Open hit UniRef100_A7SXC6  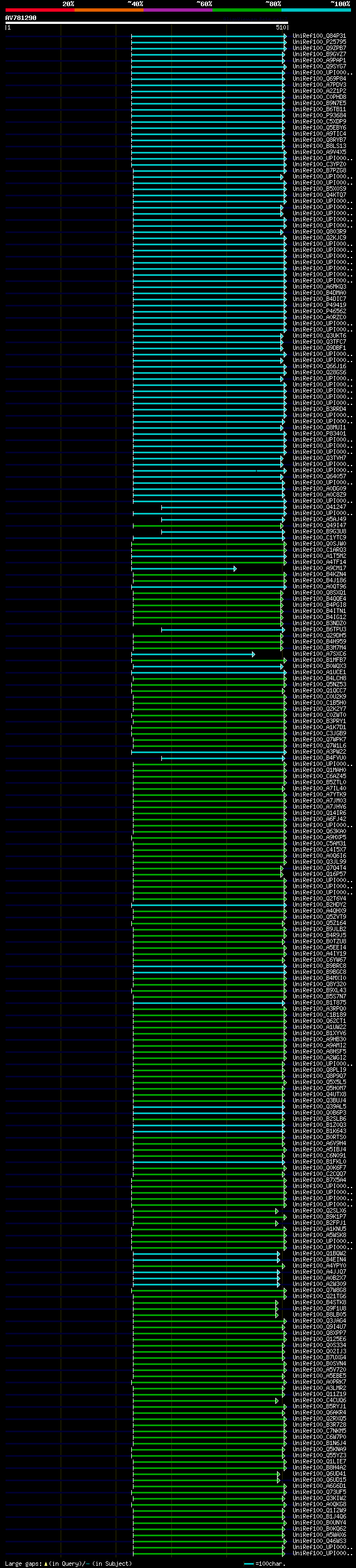click(319, 654)
